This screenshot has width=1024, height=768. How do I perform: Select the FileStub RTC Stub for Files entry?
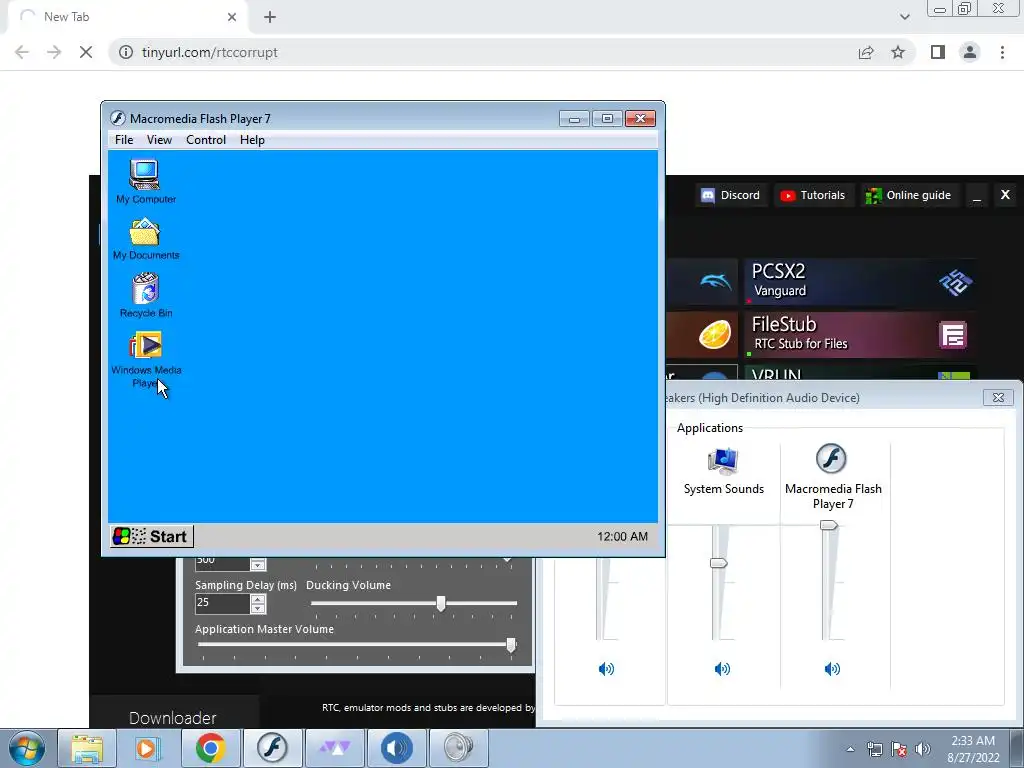(x=861, y=335)
